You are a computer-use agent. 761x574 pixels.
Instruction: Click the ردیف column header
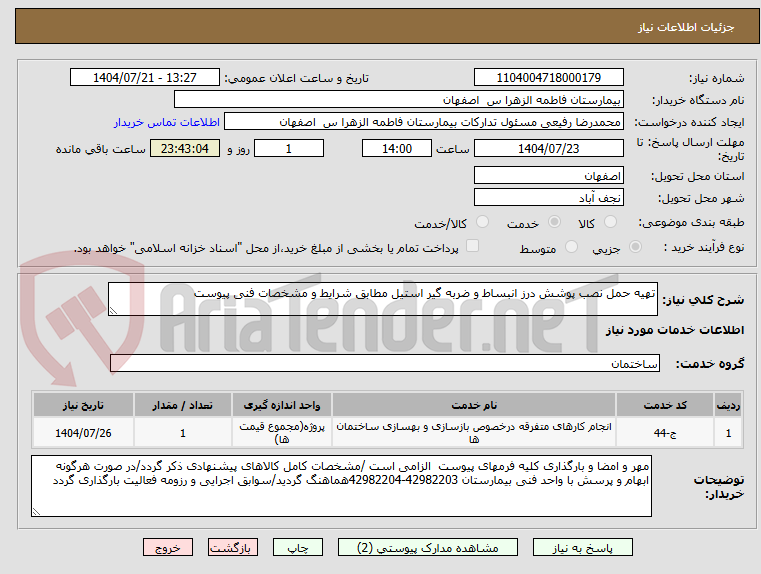pos(728,405)
